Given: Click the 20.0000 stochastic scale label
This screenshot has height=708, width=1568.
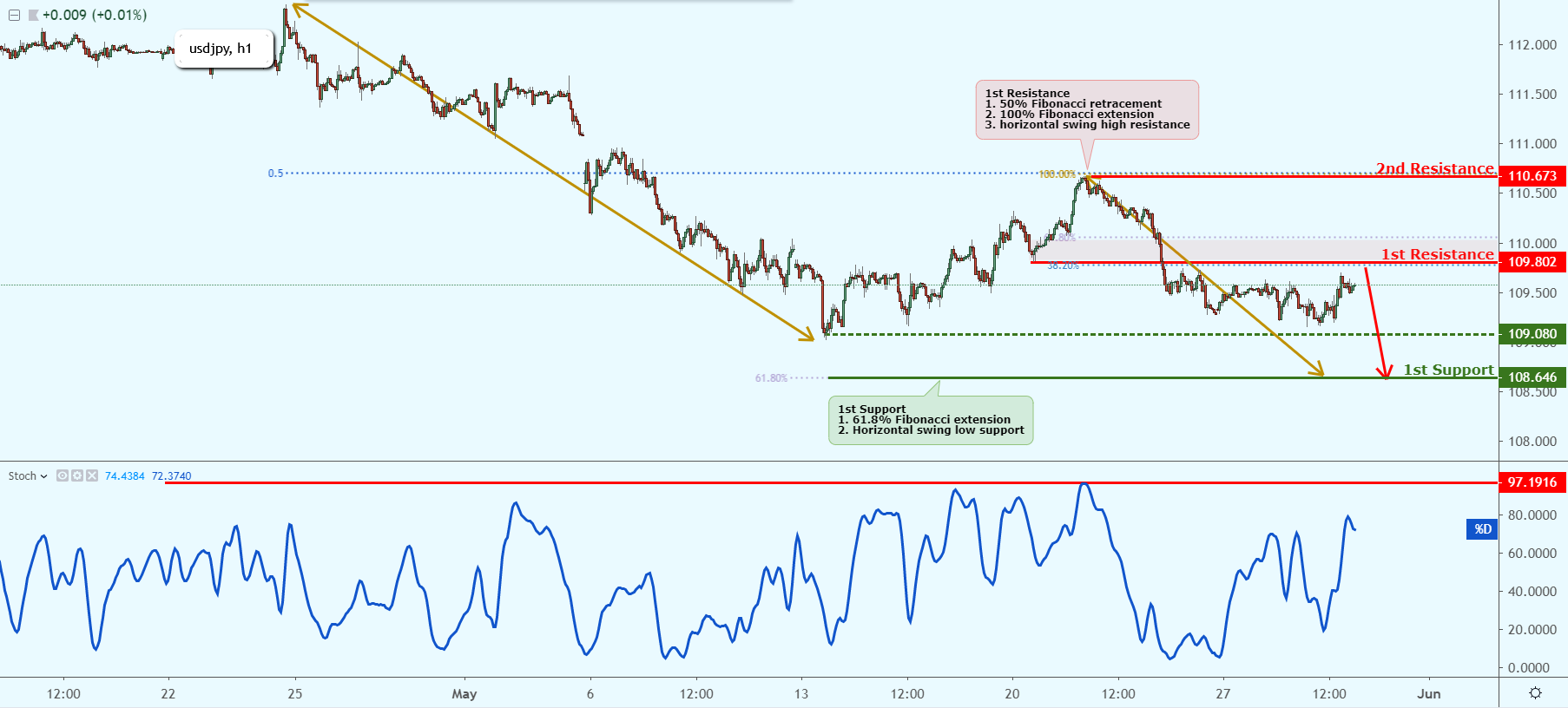Looking at the screenshot, I should pos(1532,630).
